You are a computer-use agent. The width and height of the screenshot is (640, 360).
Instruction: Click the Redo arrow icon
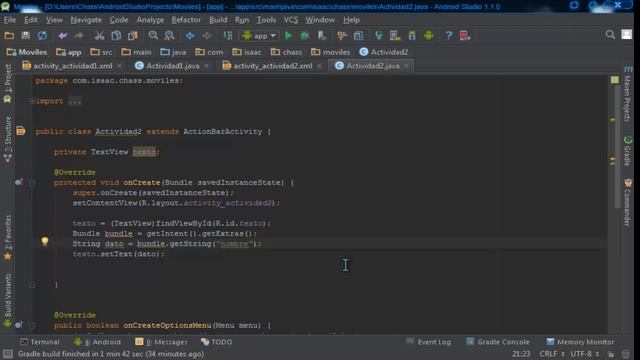coord(79,36)
